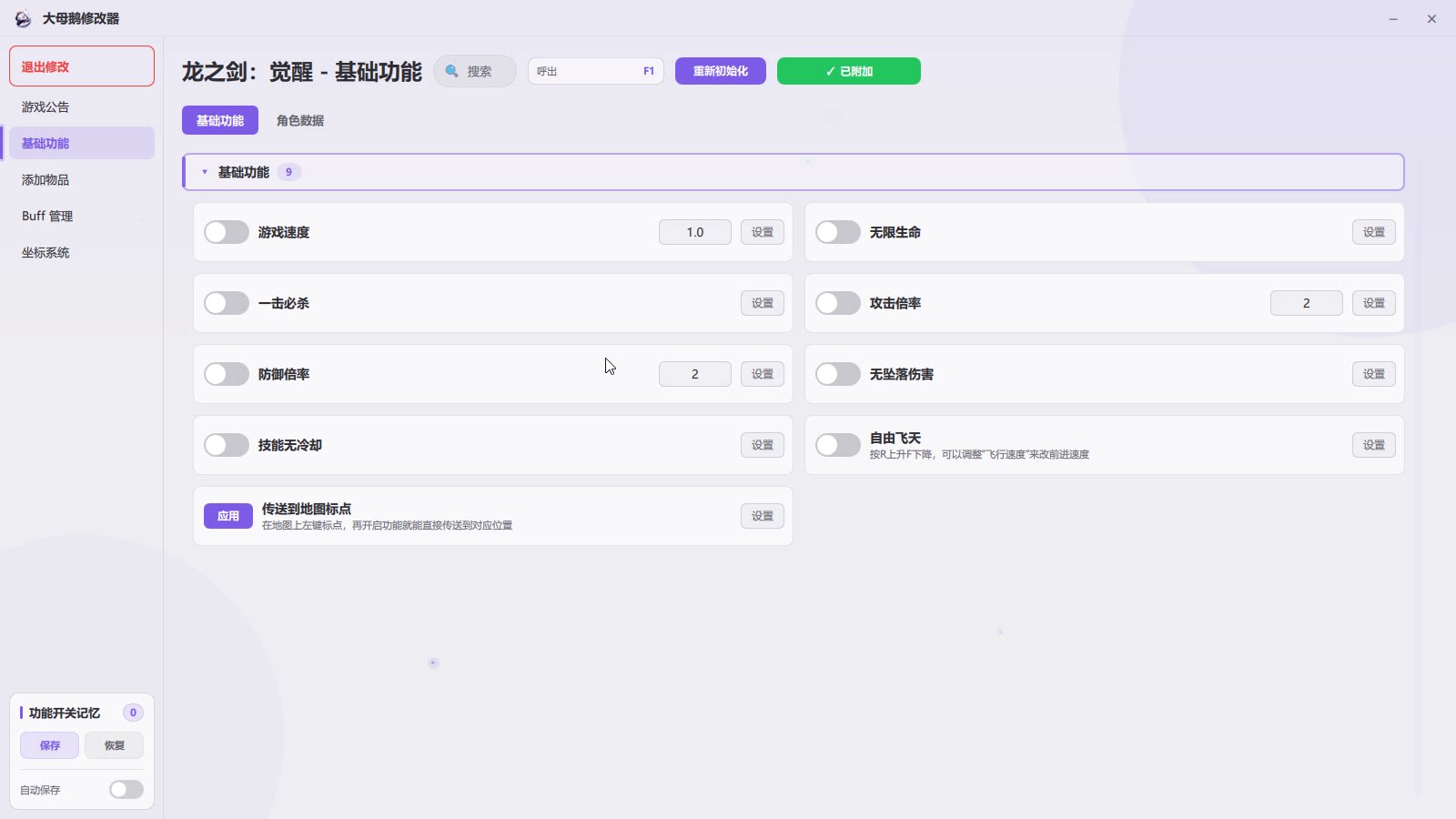Close the 大母鹅修改器 window
The image size is (1456, 819).
click(x=1431, y=18)
